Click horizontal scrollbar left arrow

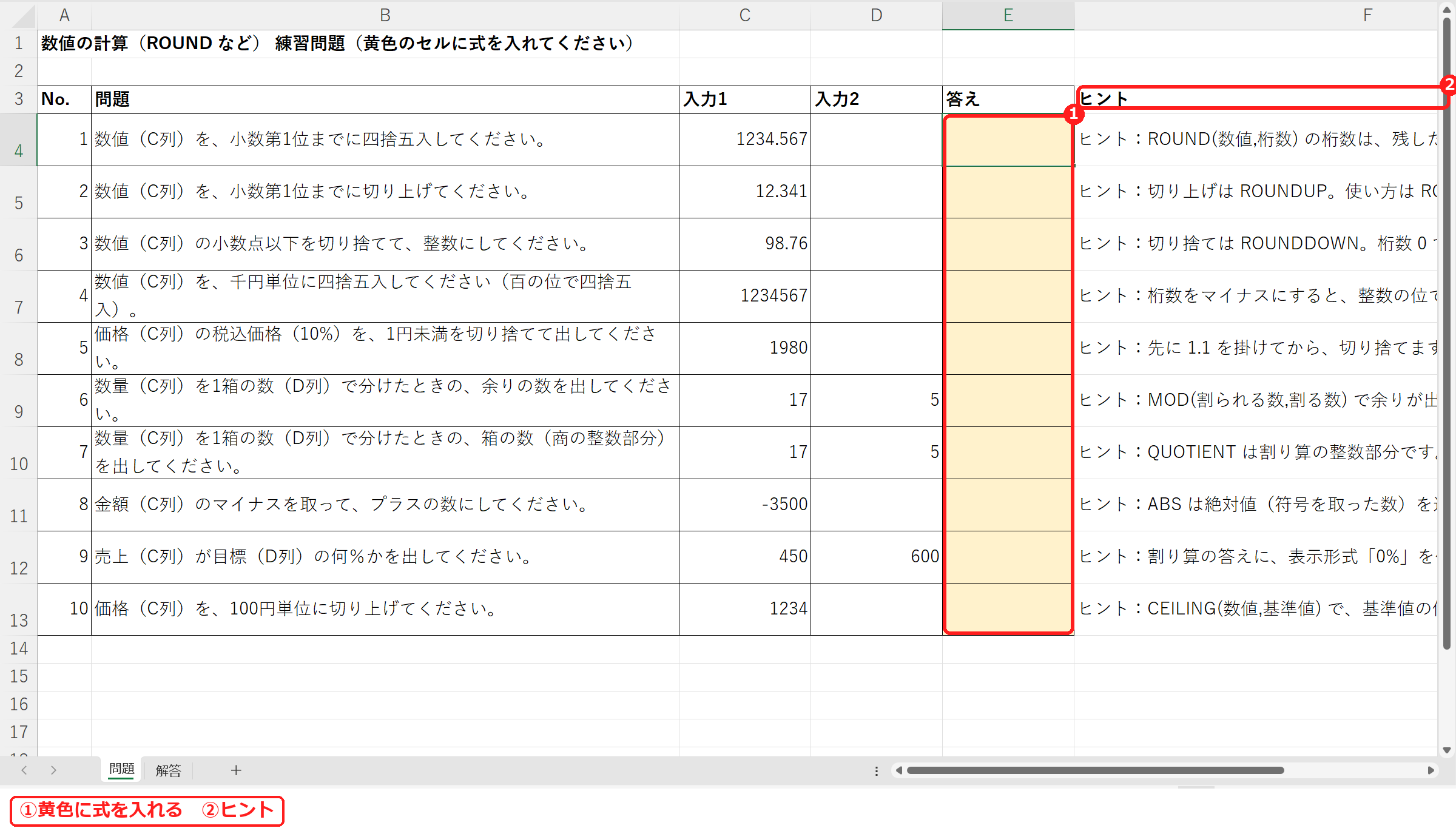click(x=899, y=770)
